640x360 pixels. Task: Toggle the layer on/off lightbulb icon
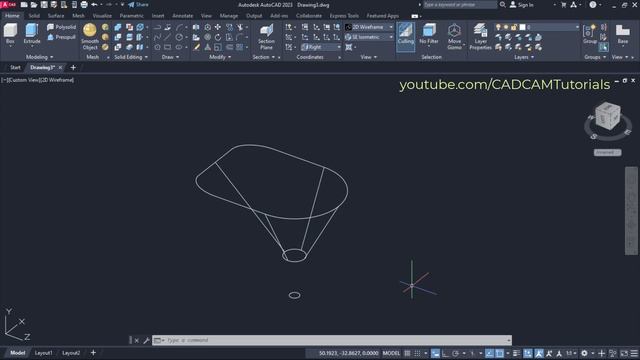(x=498, y=27)
